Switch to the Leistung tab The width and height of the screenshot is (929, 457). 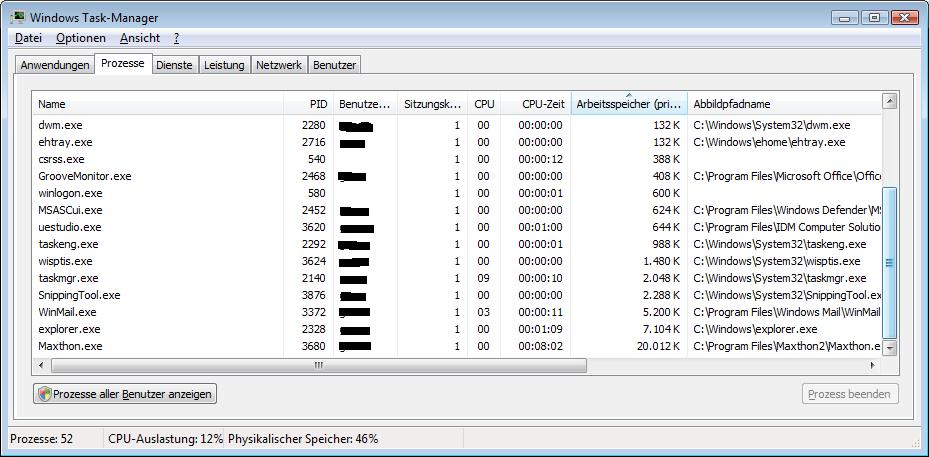[x=224, y=65]
